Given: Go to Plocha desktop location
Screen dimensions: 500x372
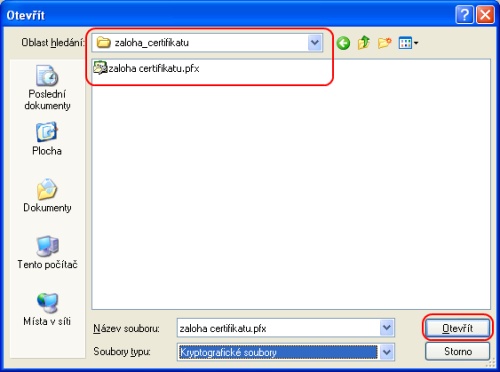Looking at the screenshot, I should pos(47,139).
